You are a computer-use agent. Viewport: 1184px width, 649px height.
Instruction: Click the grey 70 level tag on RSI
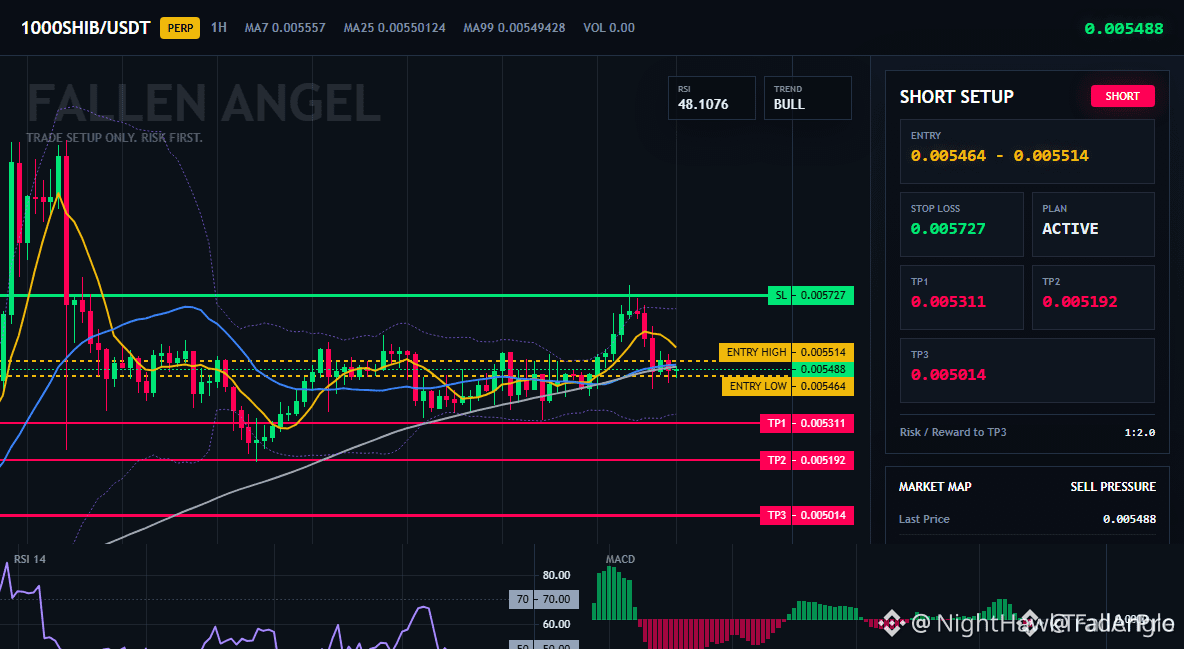point(544,599)
